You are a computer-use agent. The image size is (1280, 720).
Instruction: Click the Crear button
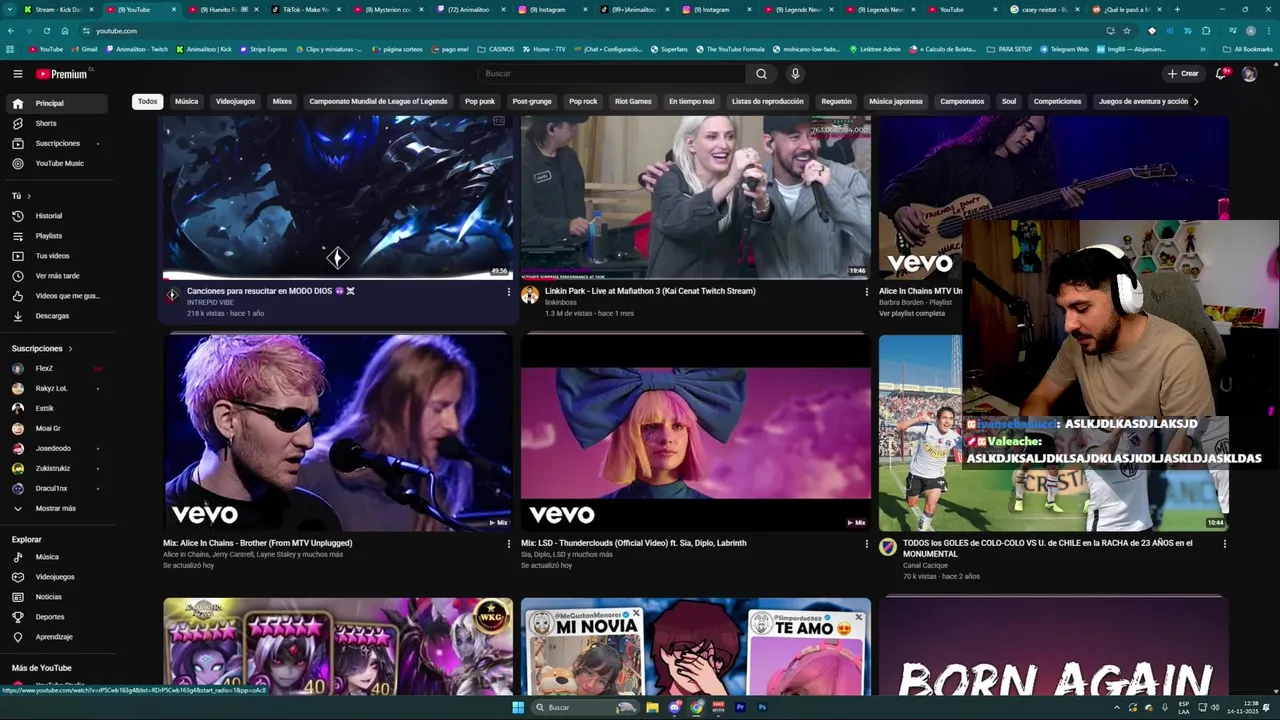[1182, 74]
